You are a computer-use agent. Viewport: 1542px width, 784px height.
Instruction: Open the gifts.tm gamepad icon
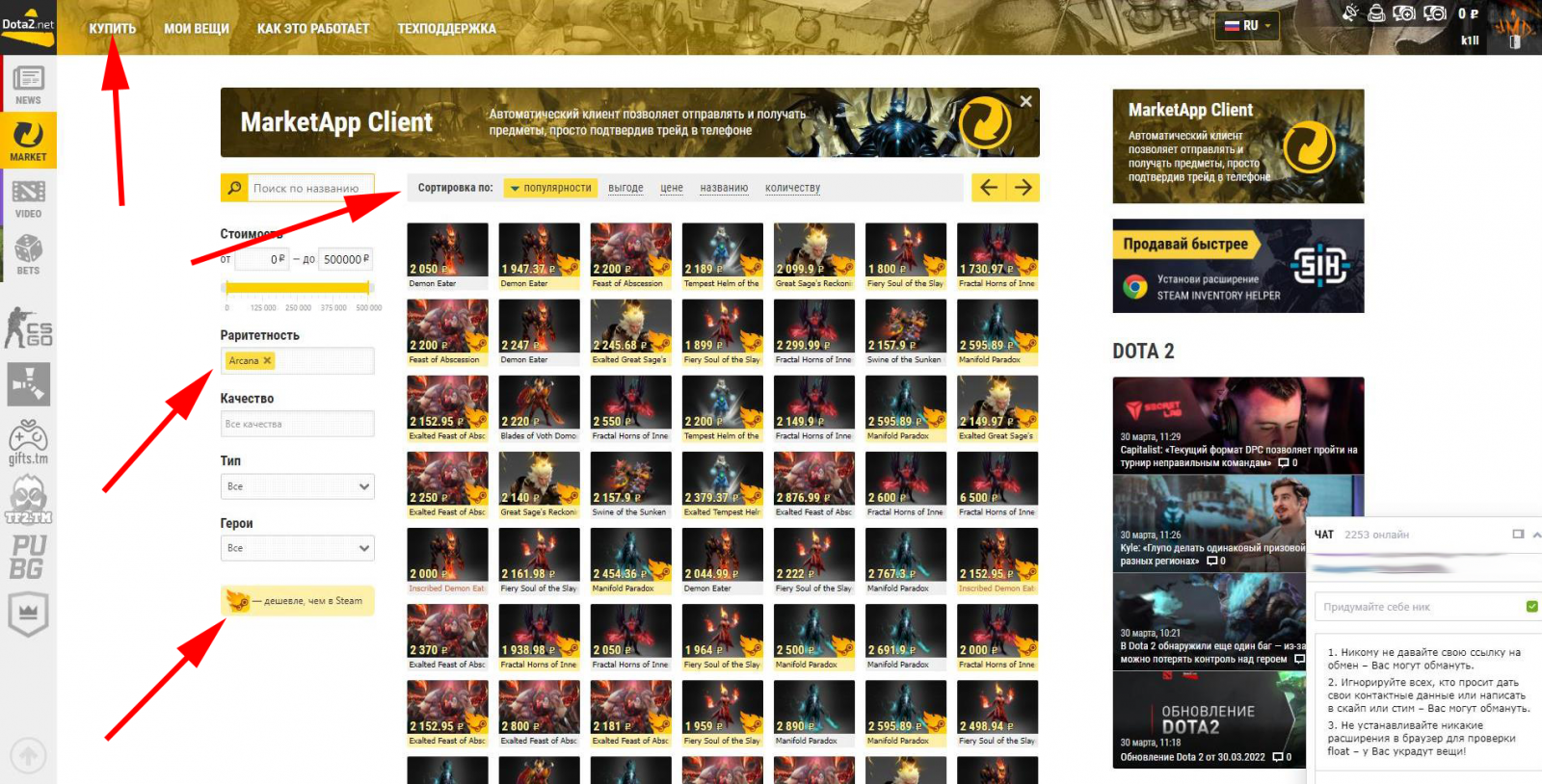pos(28,442)
